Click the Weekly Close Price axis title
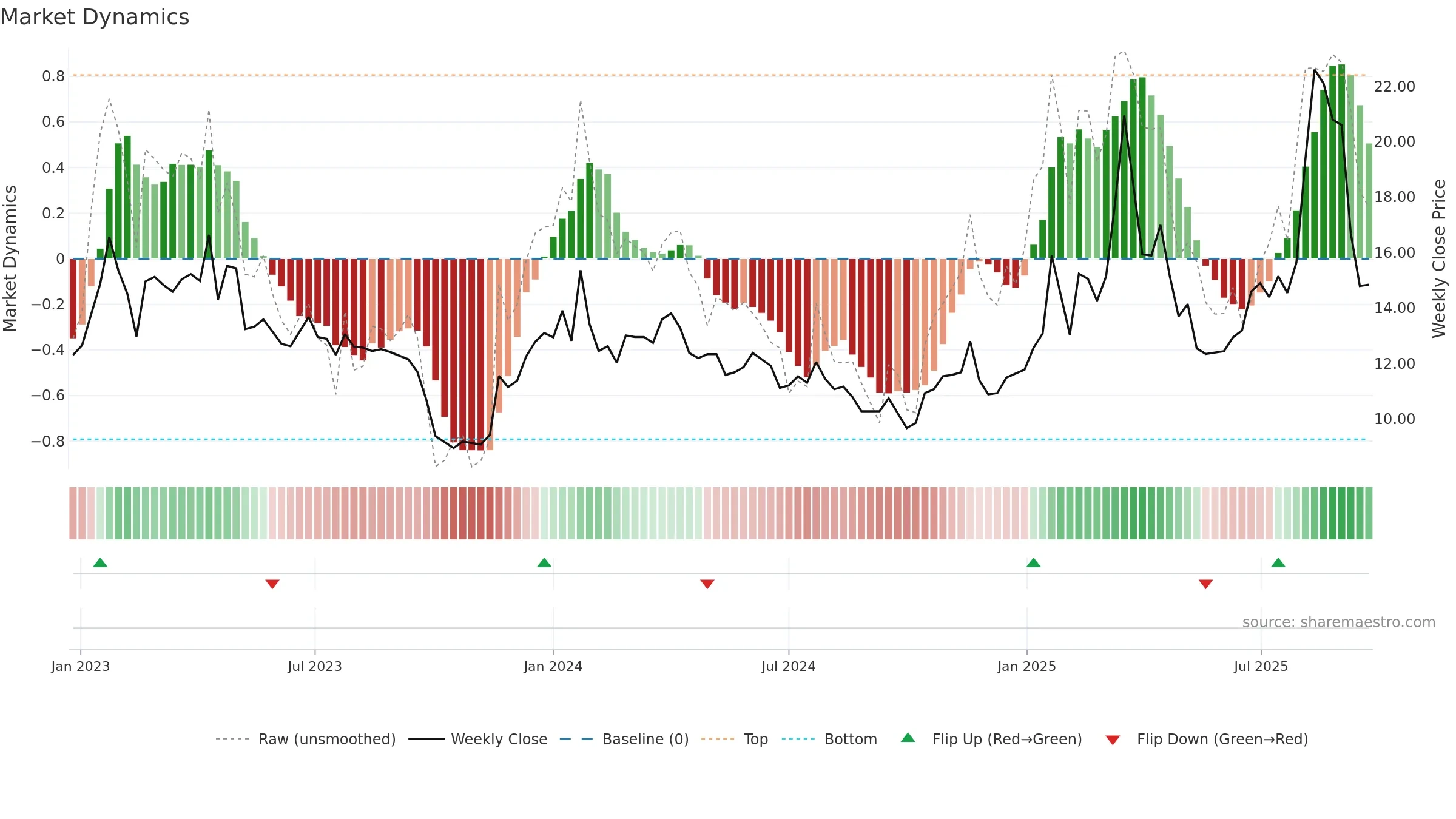Viewport: 1456px width, 819px height. click(x=1439, y=258)
